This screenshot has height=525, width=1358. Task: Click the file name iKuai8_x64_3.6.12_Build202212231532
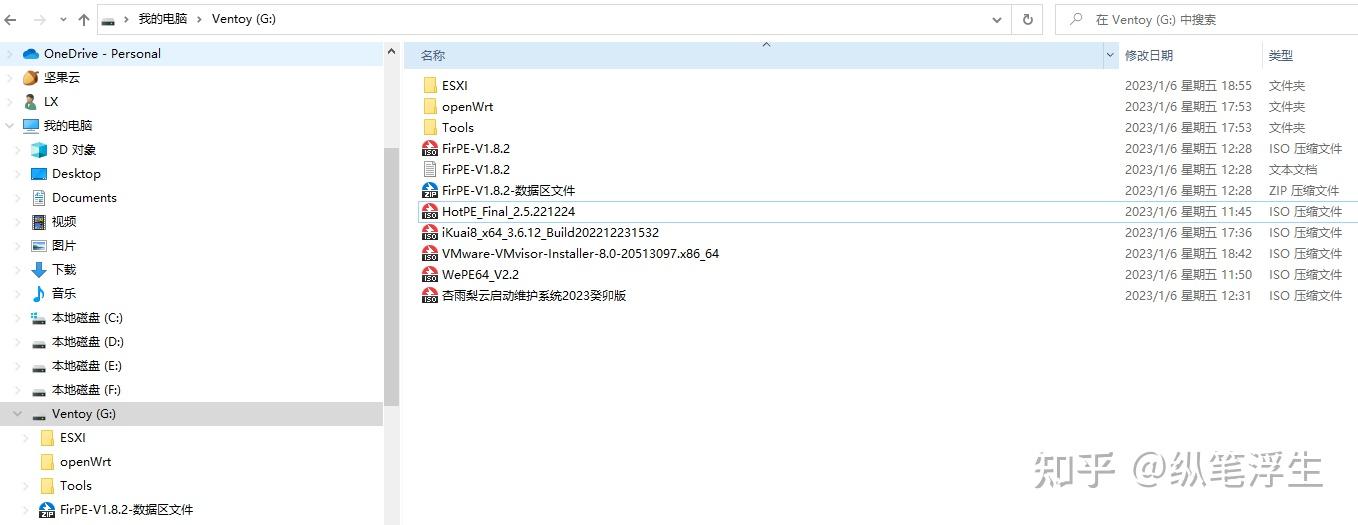click(550, 233)
